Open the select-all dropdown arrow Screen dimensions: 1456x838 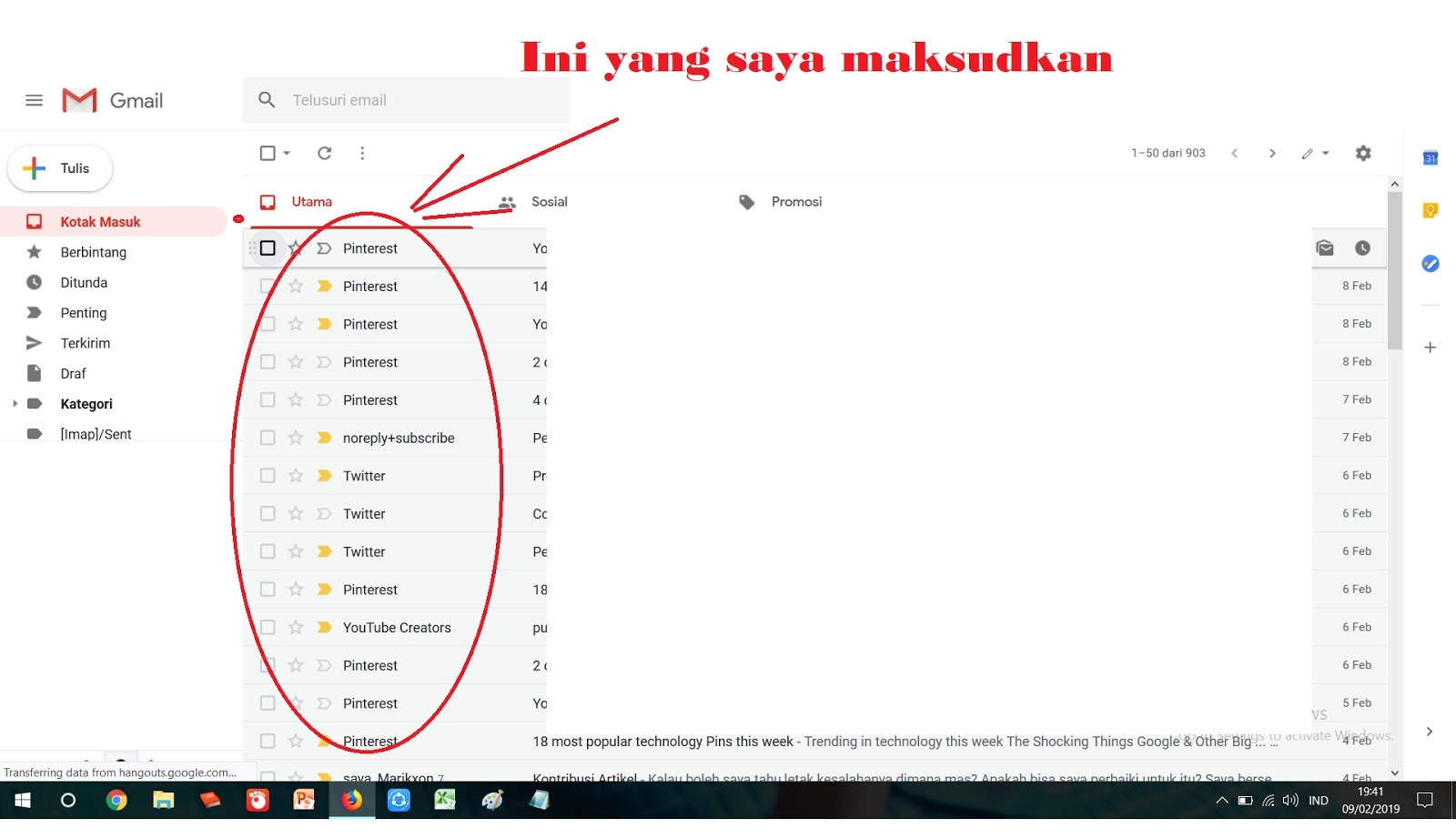[284, 153]
